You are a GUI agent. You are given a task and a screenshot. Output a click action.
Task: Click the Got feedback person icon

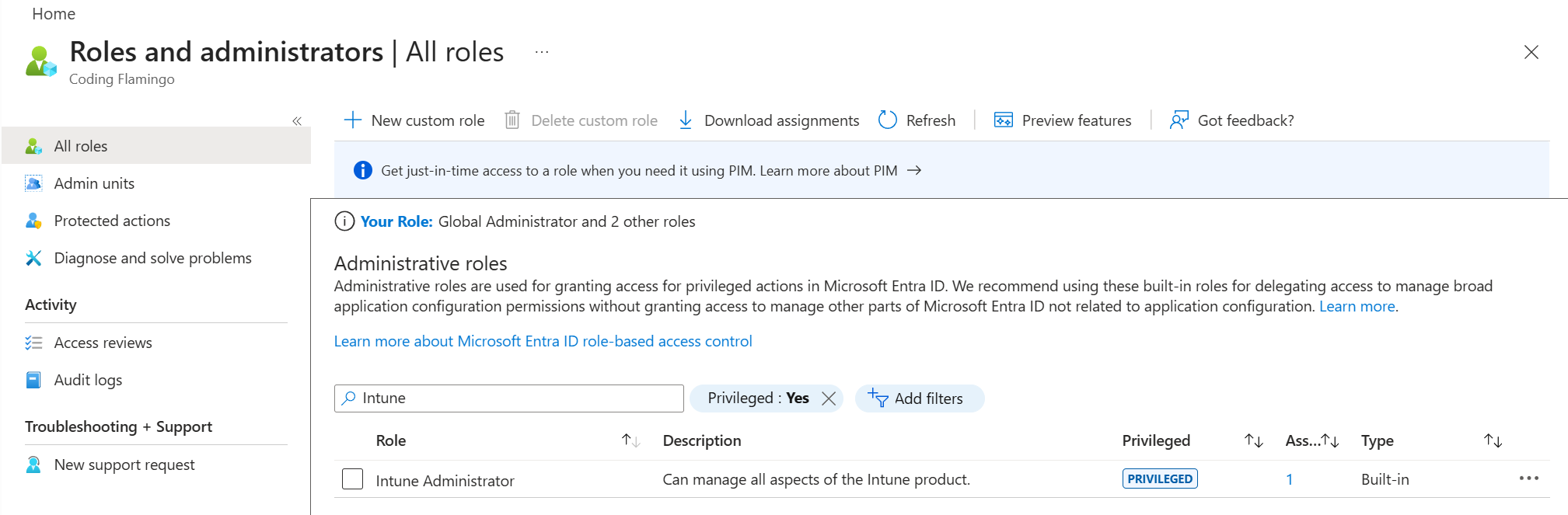[x=1179, y=120]
